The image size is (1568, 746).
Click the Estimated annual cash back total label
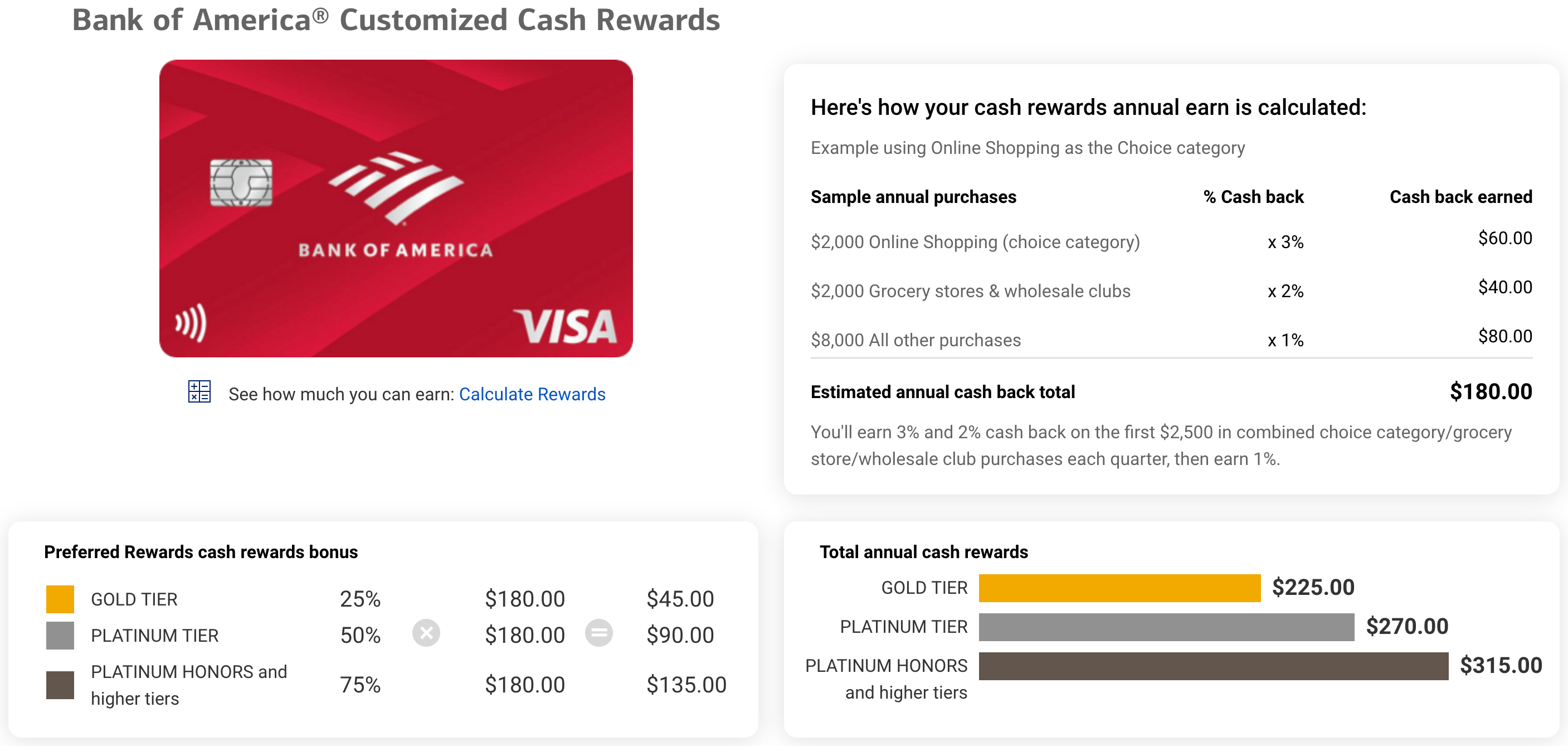pyautogui.click(x=942, y=391)
